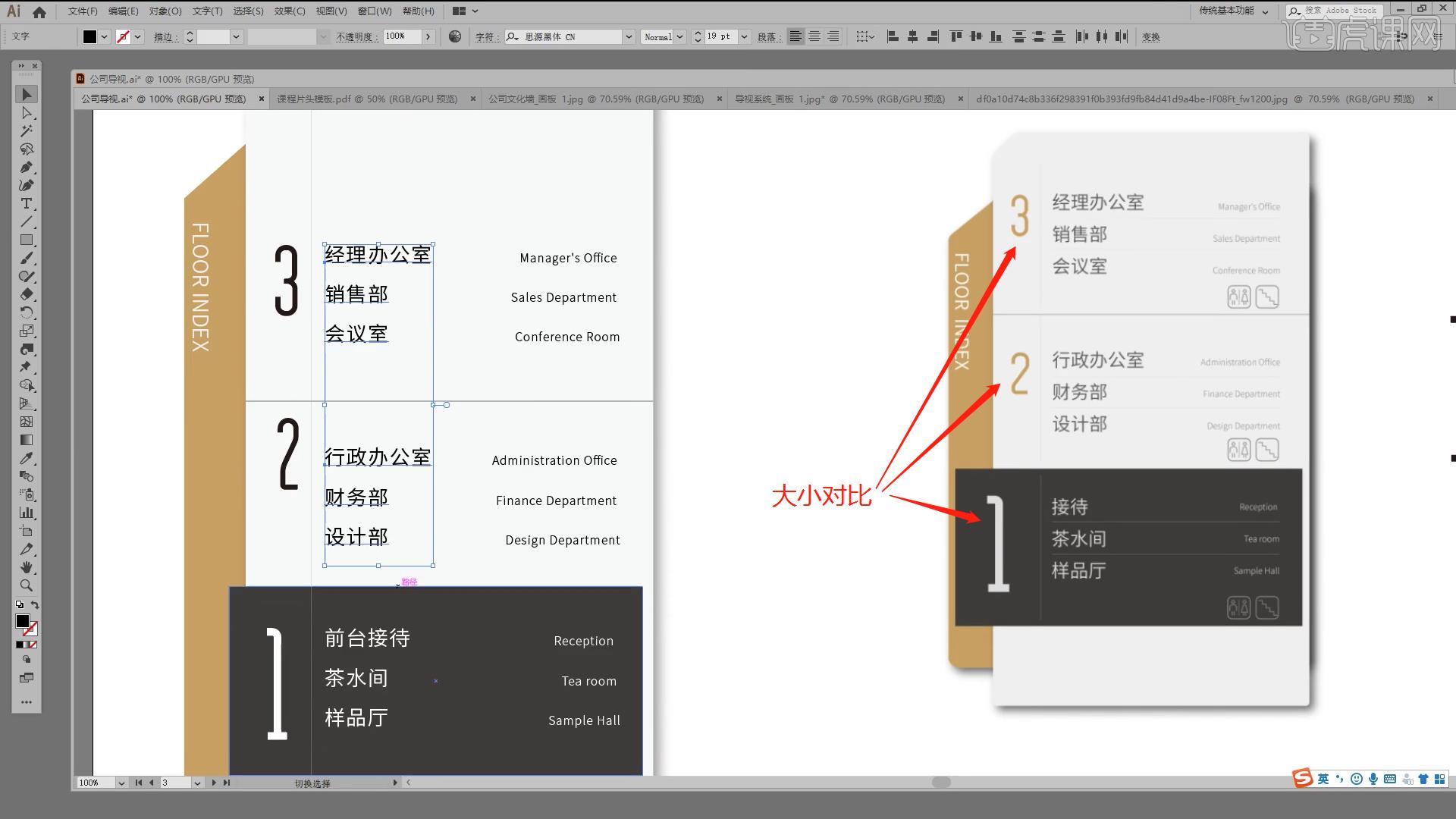Switch to 导视系统_面板 1.jpg tab
The image size is (1456, 819).
tap(840, 99)
